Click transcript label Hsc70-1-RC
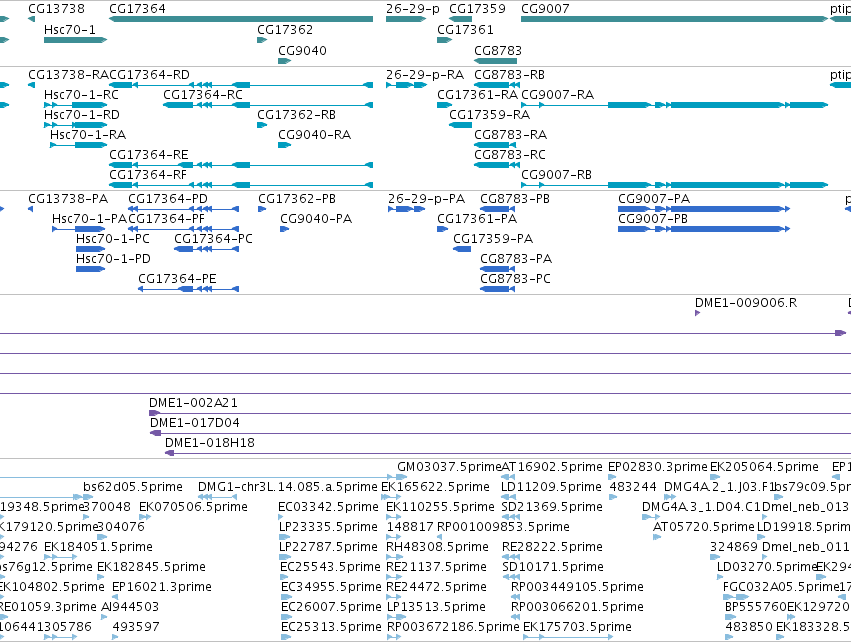The width and height of the screenshot is (851, 642). pos(81,94)
